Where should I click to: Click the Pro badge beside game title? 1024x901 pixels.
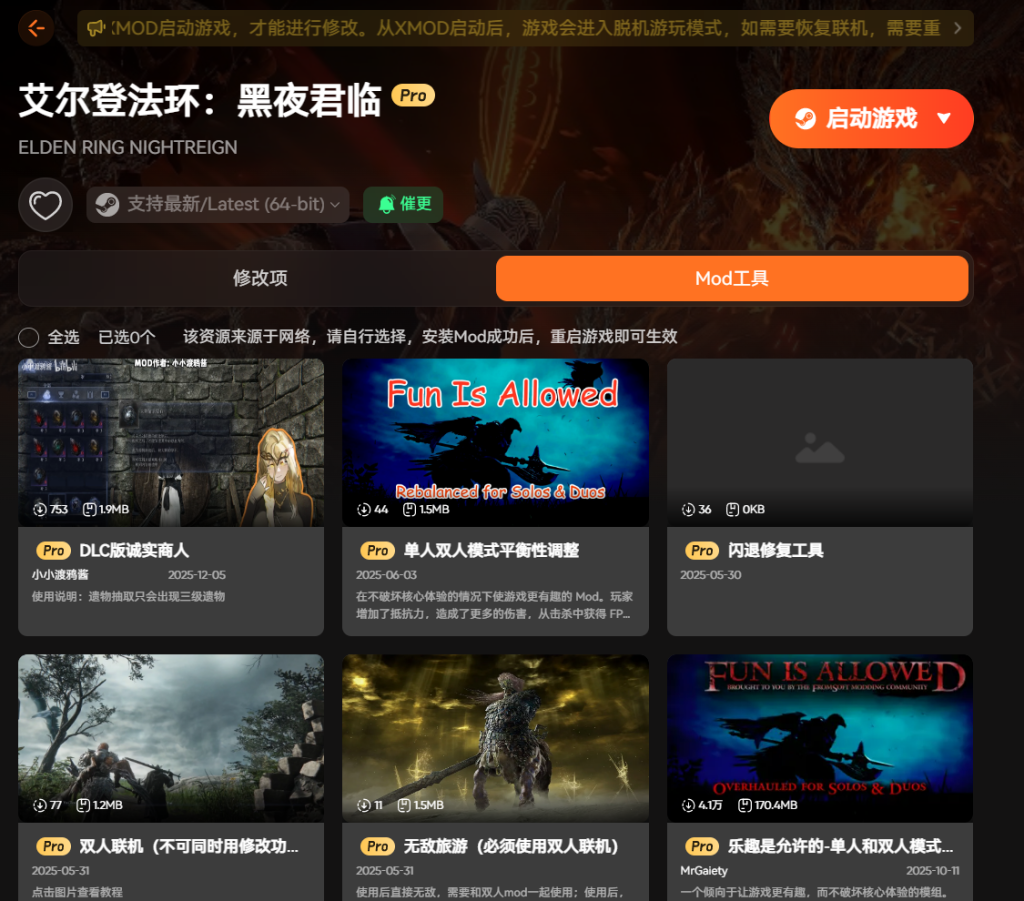pyautogui.click(x=413, y=96)
